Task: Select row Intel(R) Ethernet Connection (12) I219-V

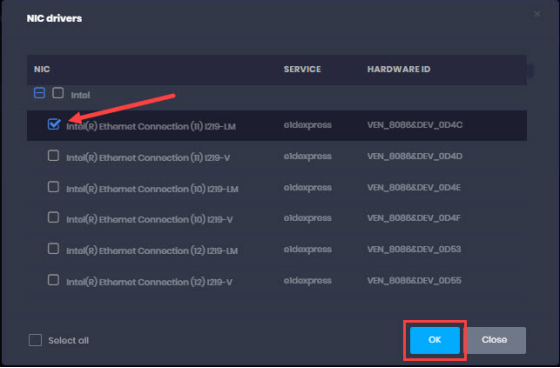Action: coord(277,280)
